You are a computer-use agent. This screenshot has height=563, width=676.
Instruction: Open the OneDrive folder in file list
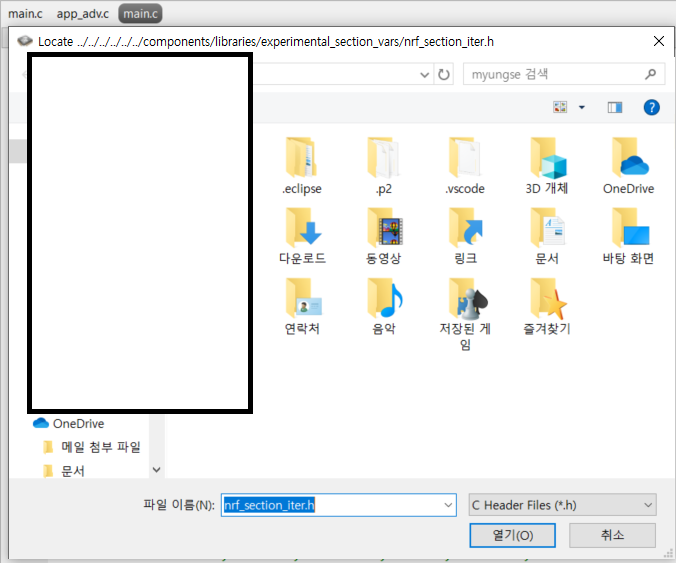(628, 166)
